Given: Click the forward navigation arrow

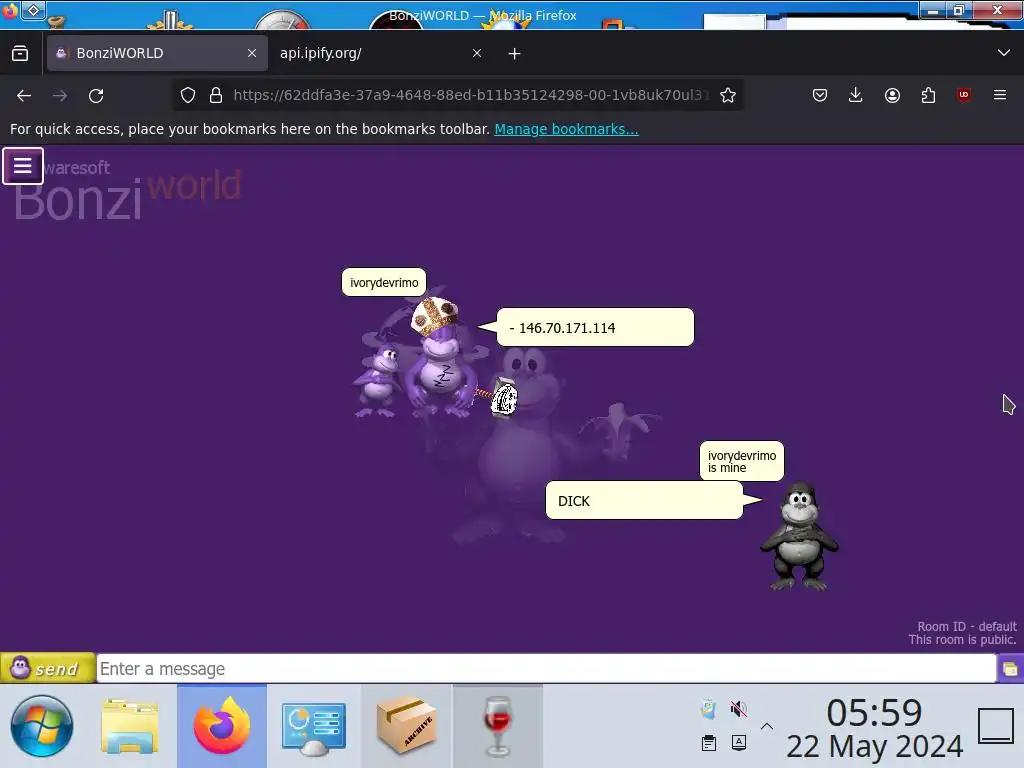Looking at the screenshot, I should point(60,96).
